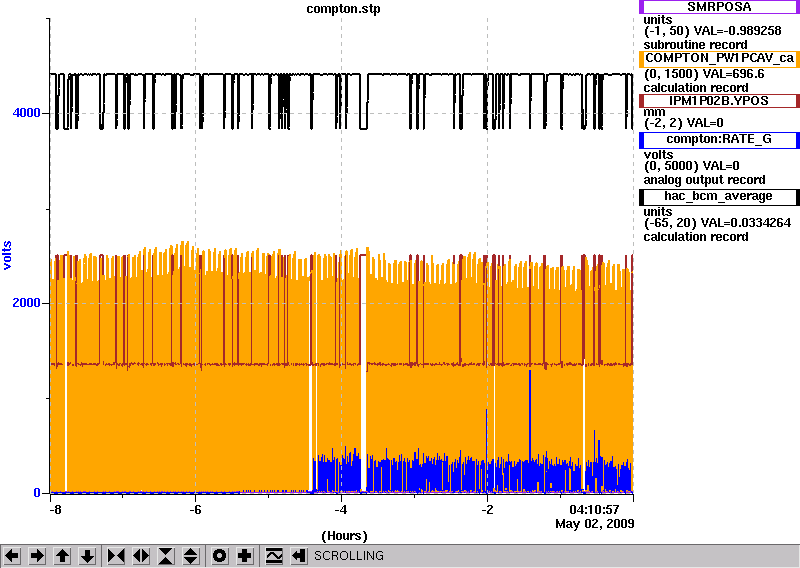800x568 pixels.
Task: Click the -6 hours x-axis label
Action: 195,510
